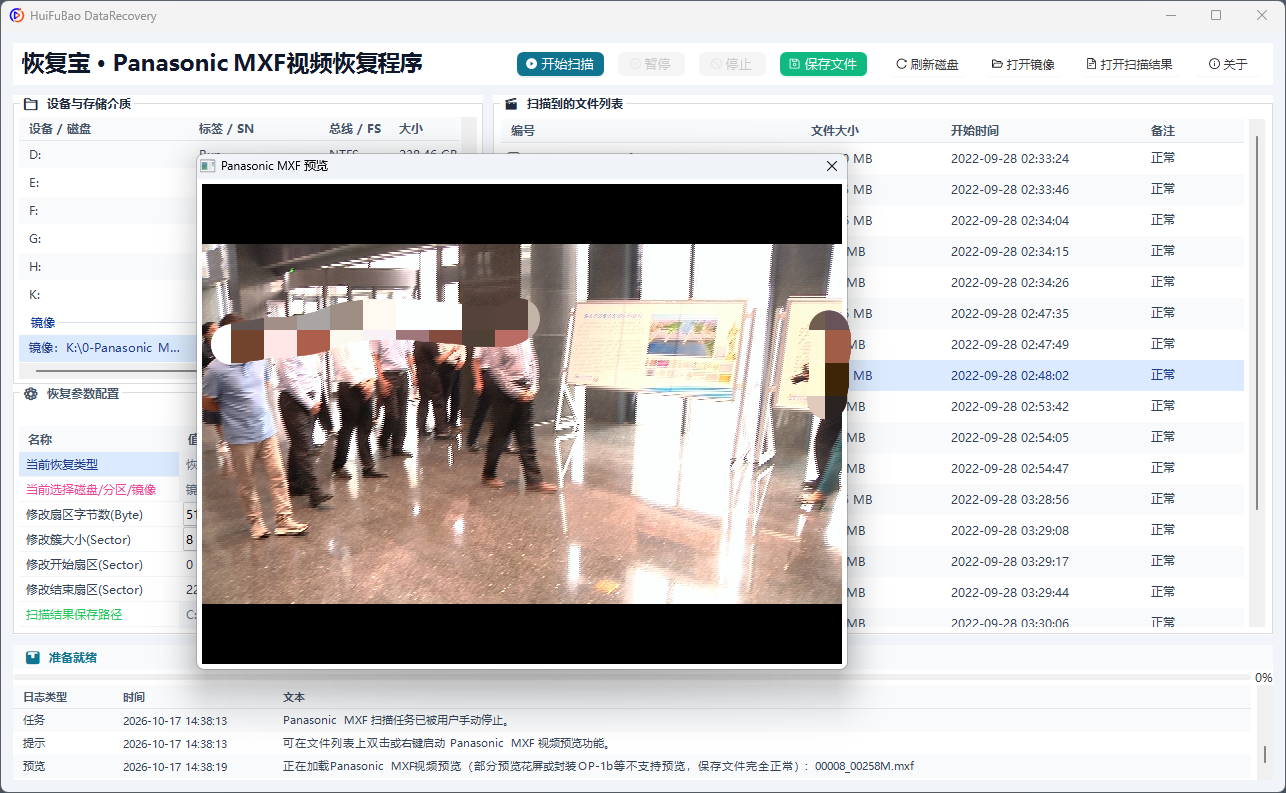
Task: Open the 关于 about dialog
Action: coord(1228,64)
